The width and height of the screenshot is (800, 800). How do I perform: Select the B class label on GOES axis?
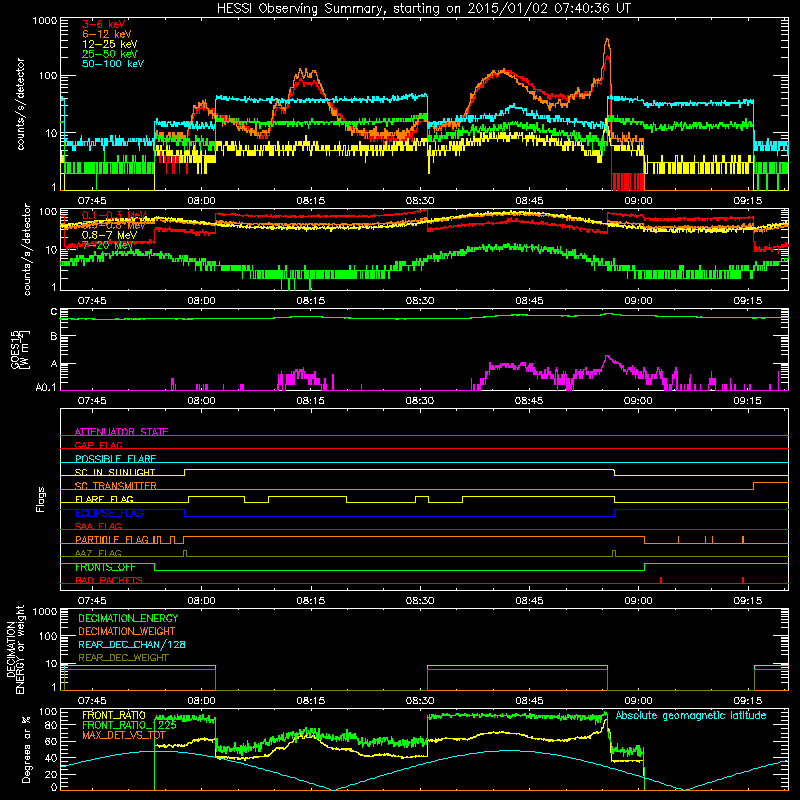coord(54,336)
